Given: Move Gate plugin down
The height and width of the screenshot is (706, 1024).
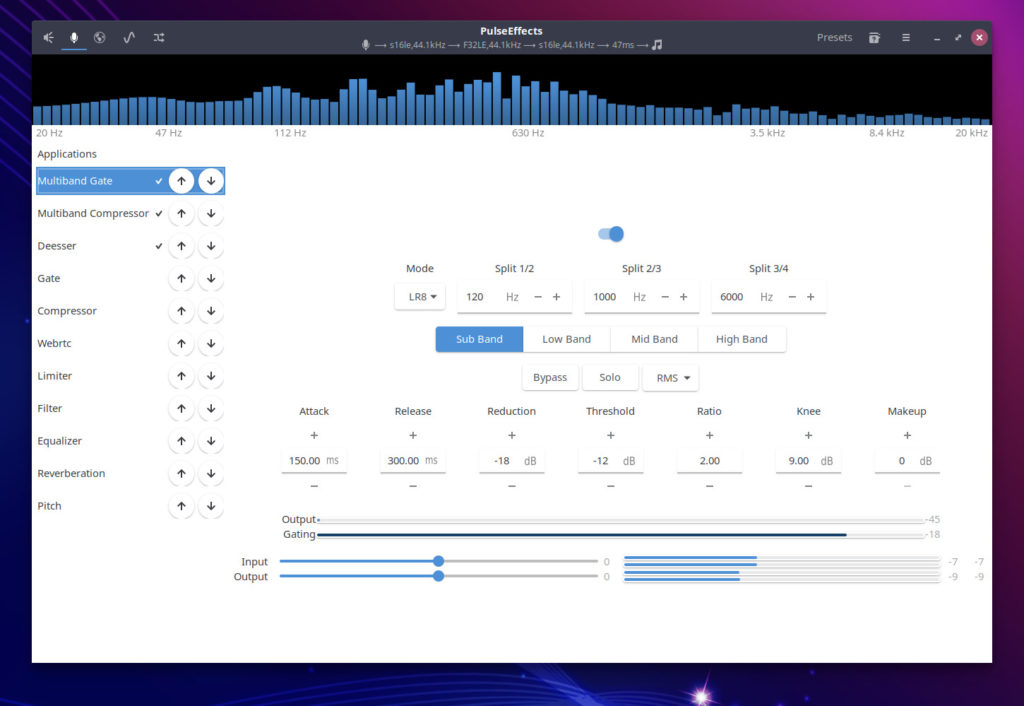Looking at the screenshot, I should [211, 278].
